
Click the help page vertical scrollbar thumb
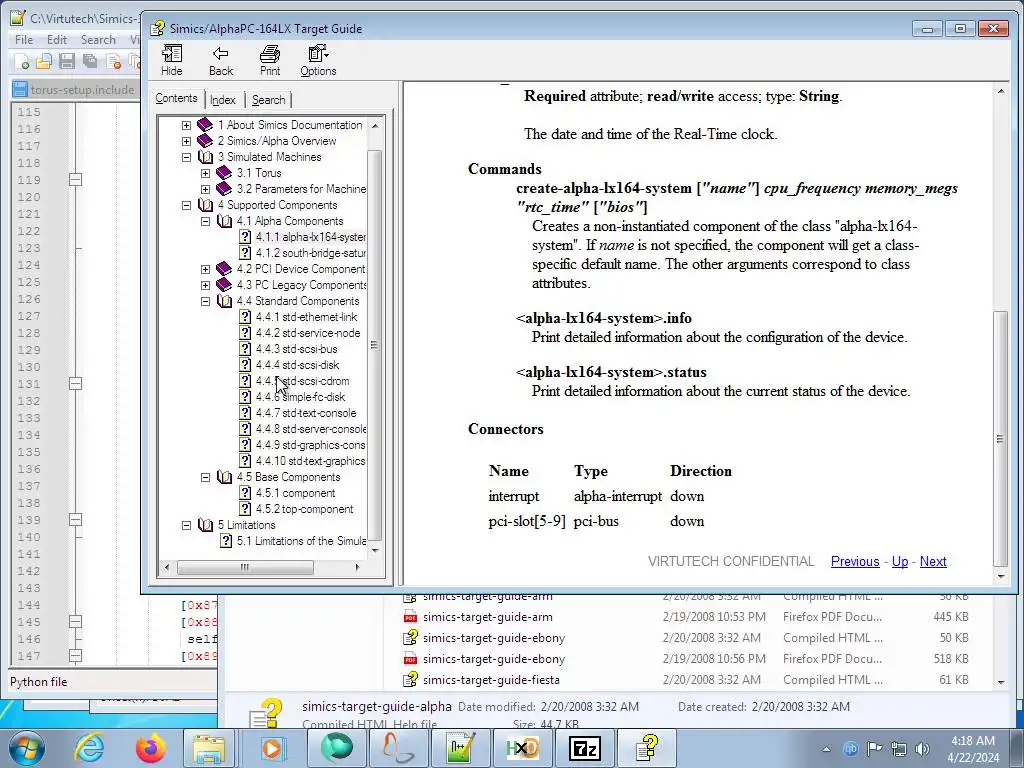pos(1000,439)
